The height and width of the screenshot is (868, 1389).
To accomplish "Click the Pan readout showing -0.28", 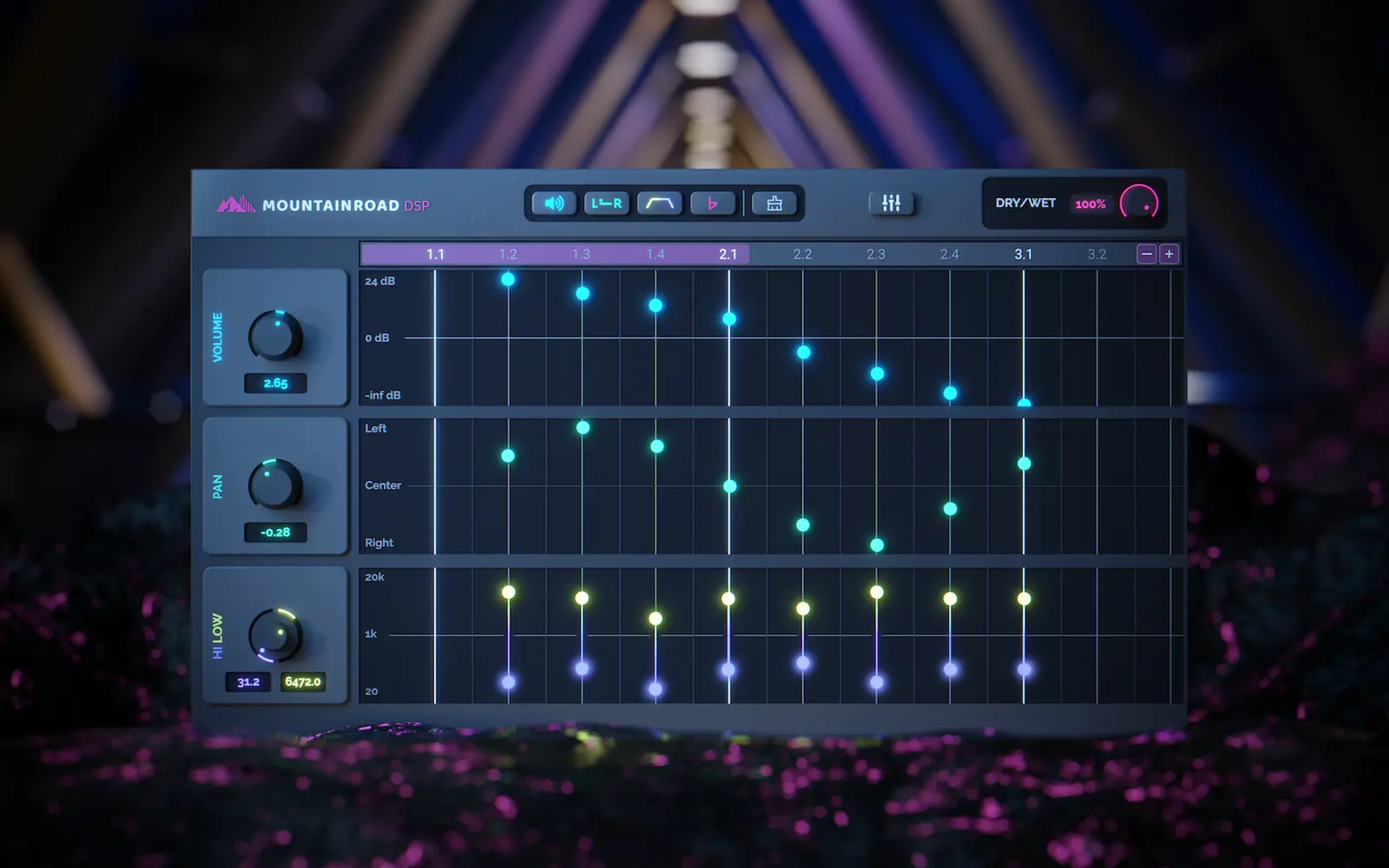I will [x=274, y=532].
